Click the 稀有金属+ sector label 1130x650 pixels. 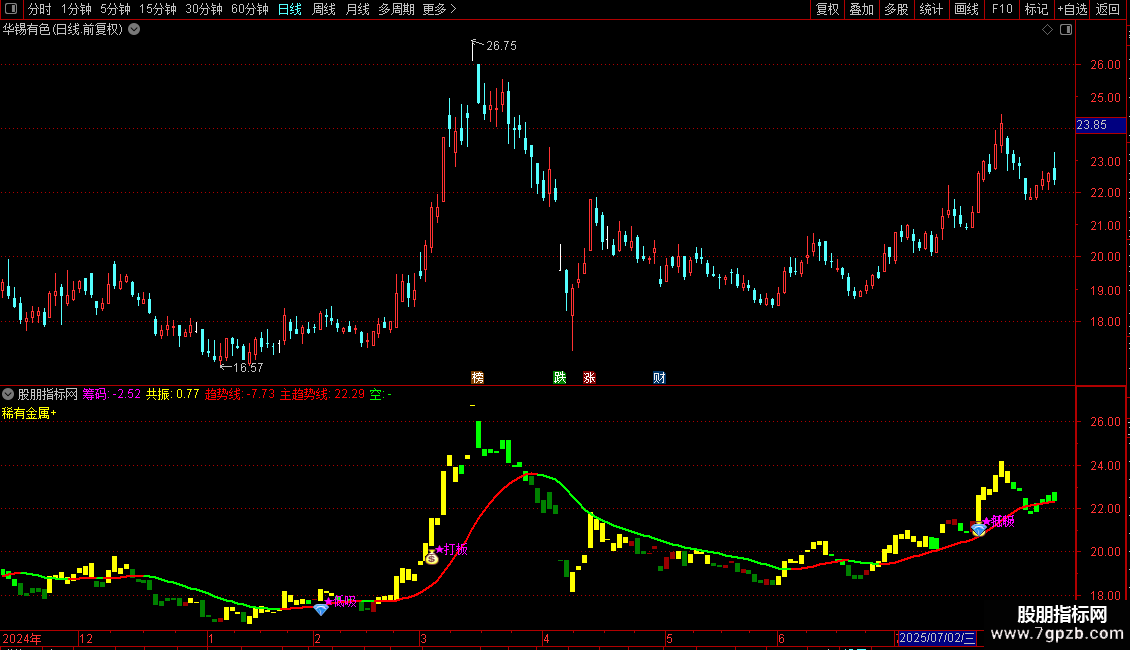click(29, 413)
